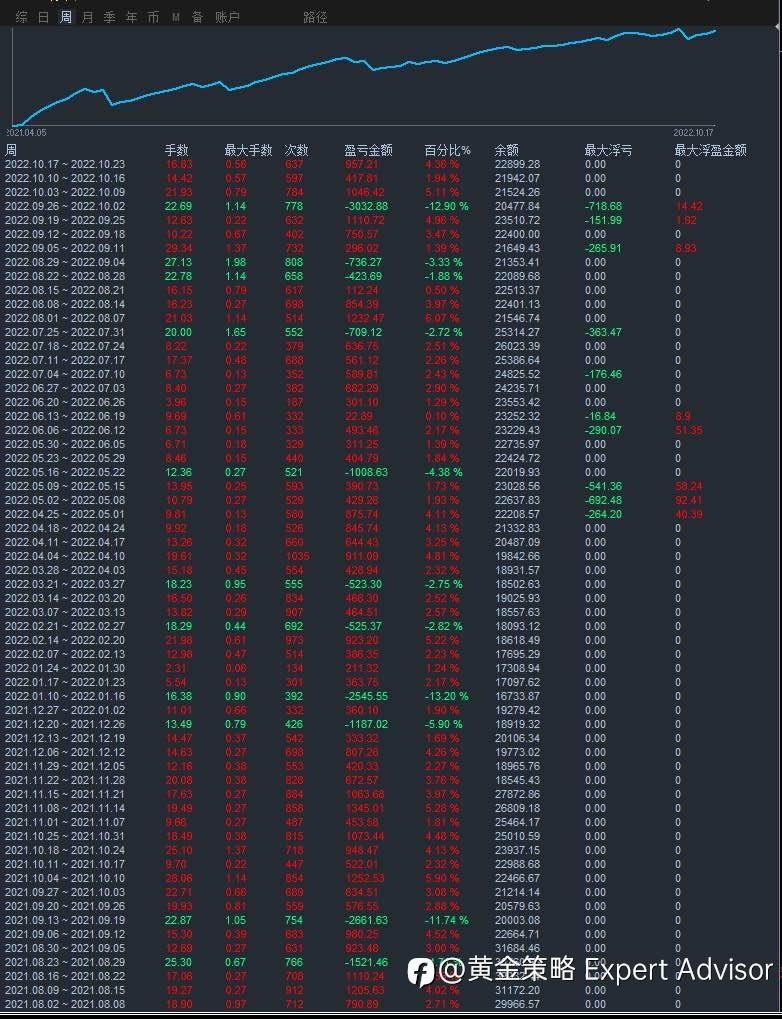Click the loss value -2545.55
782x1019 pixels.
pyautogui.click(x=367, y=696)
